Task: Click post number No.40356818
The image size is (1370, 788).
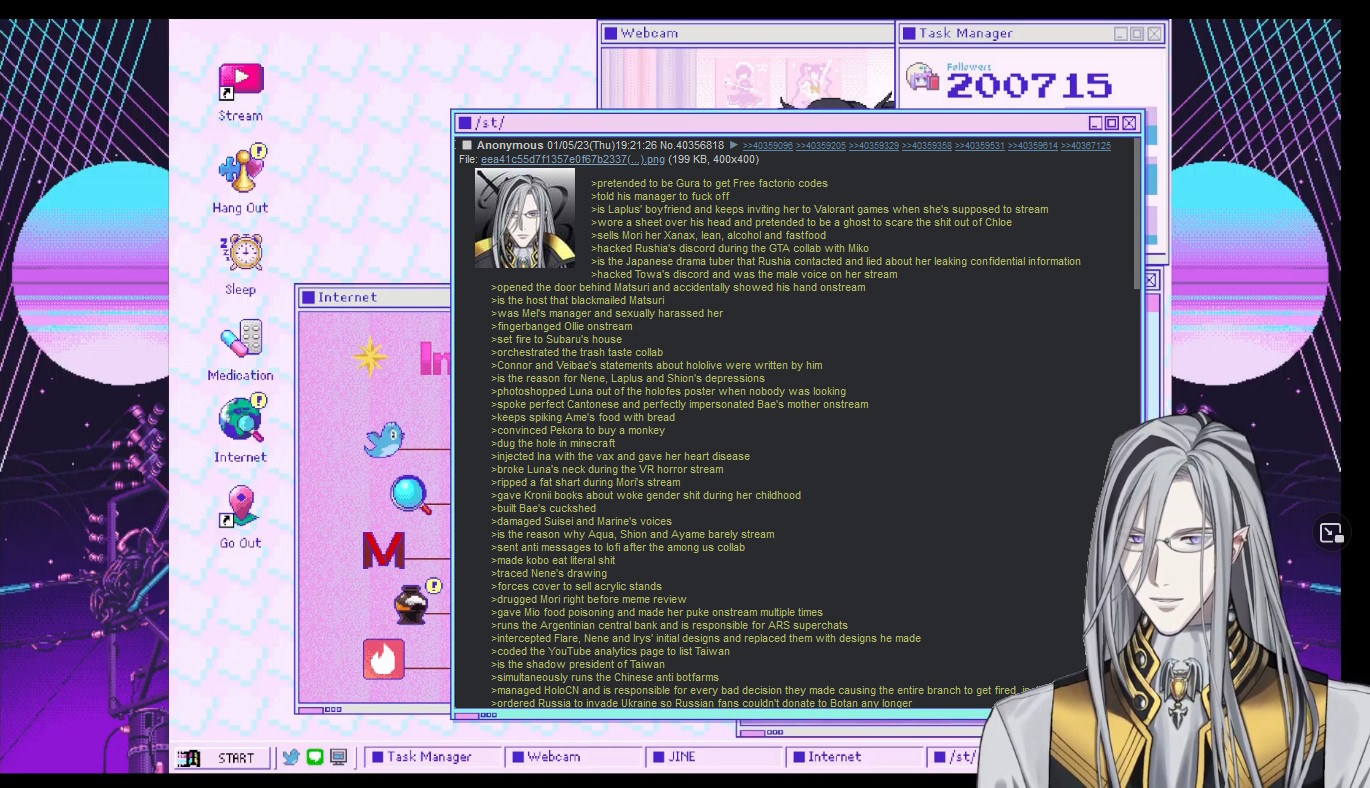Action: (x=691, y=146)
